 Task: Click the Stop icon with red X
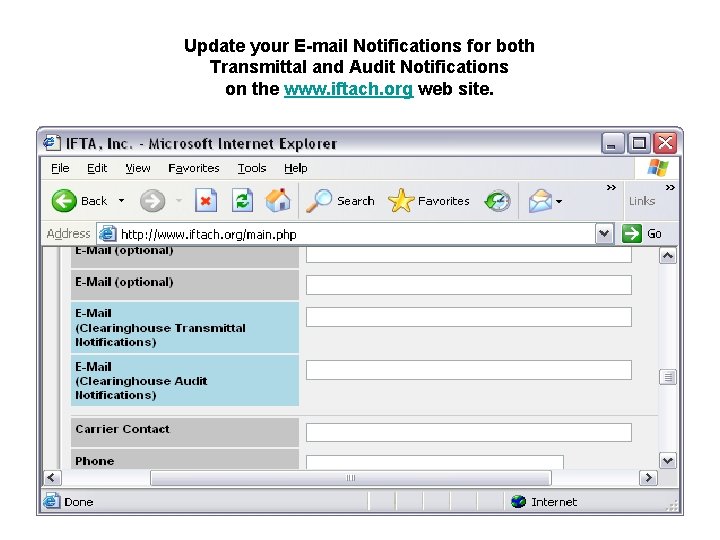click(206, 201)
